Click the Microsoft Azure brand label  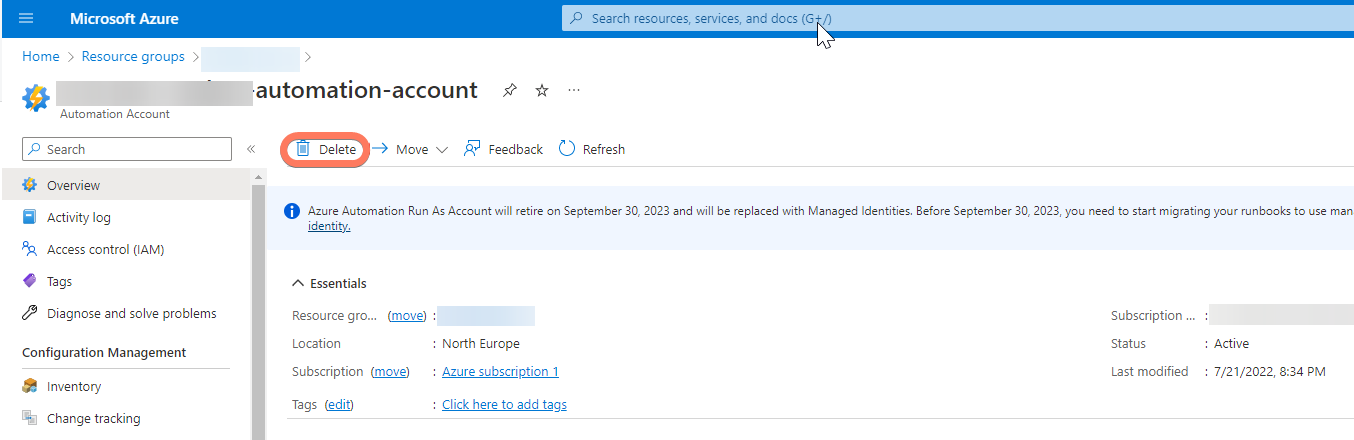(122, 19)
